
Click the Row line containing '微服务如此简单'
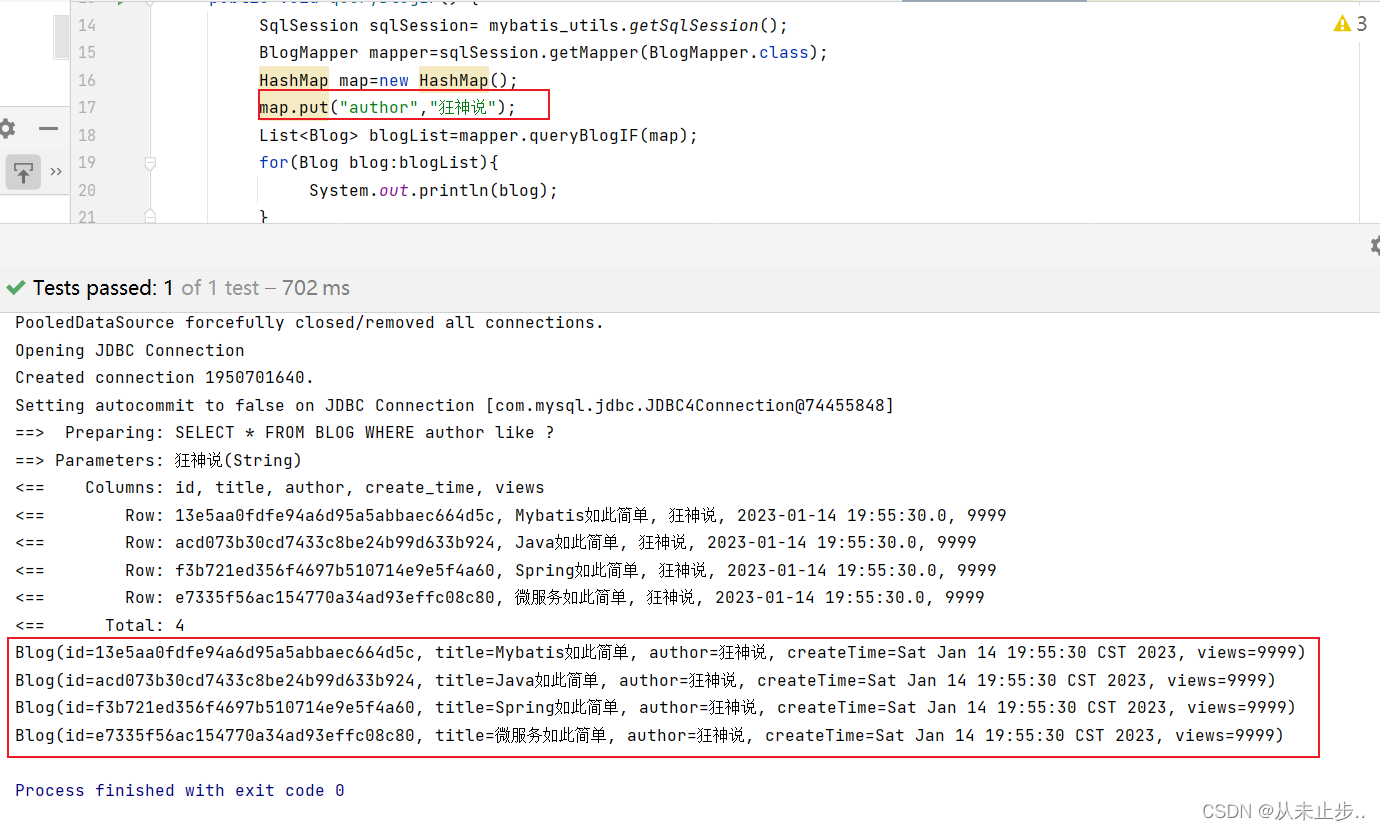[499, 598]
